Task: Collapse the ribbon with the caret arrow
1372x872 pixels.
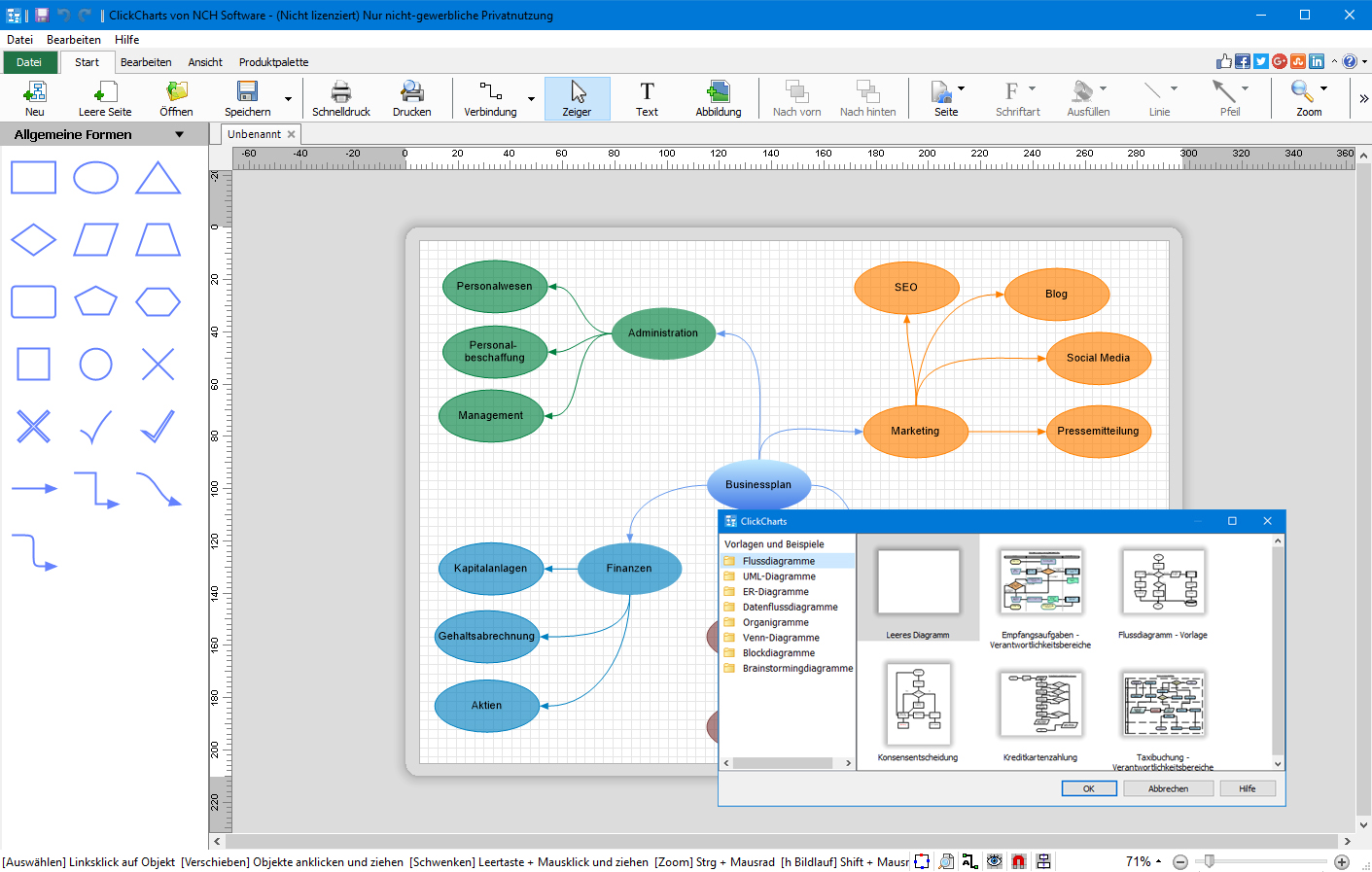Action: 1334,61
